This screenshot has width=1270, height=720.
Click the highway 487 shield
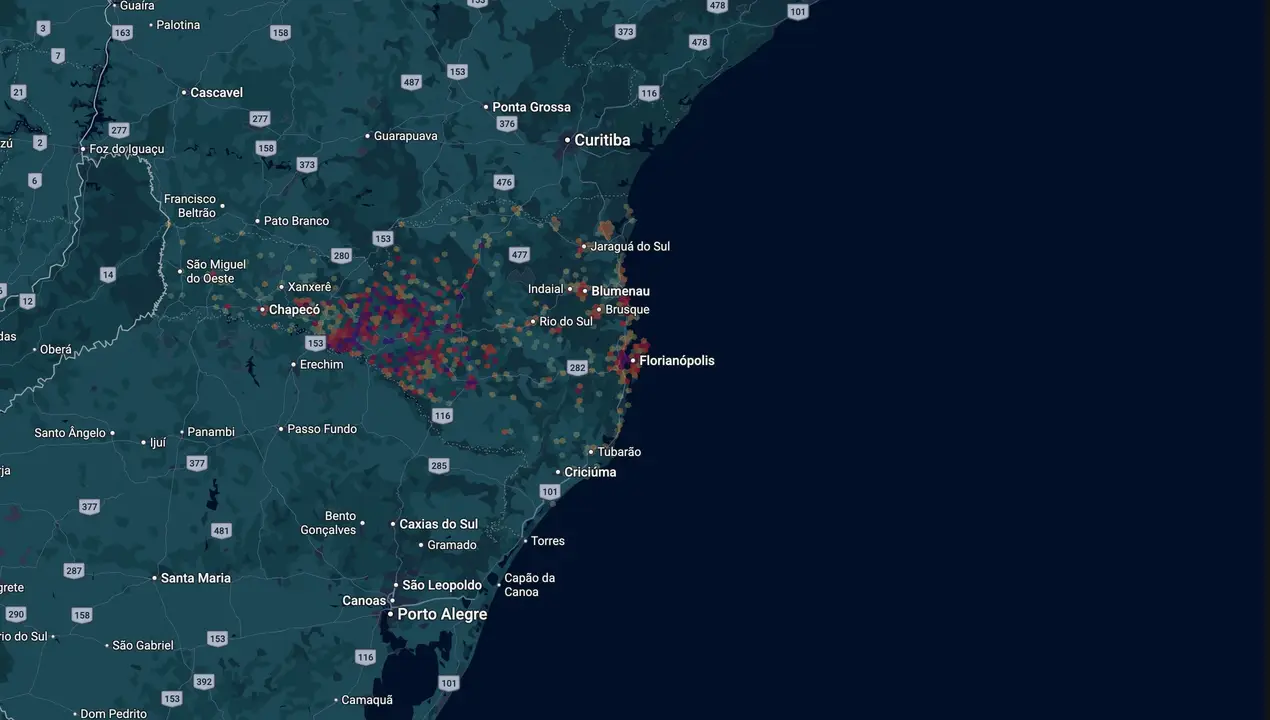pyautogui.click(x=411, y=82)
